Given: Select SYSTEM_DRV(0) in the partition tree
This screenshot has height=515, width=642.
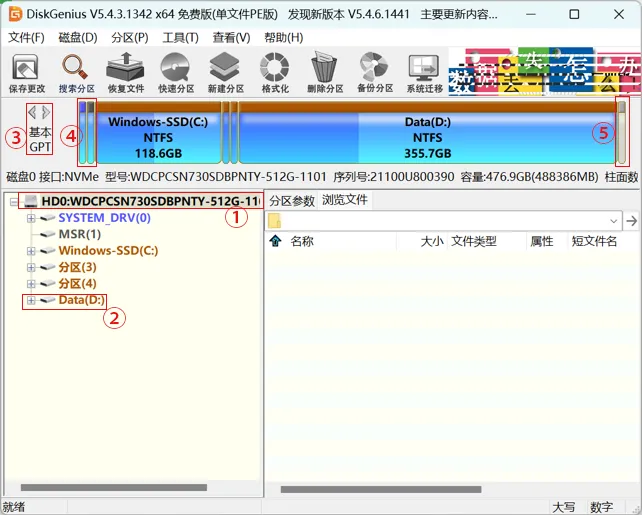Looking at the screenshot, I should (104, 217).
